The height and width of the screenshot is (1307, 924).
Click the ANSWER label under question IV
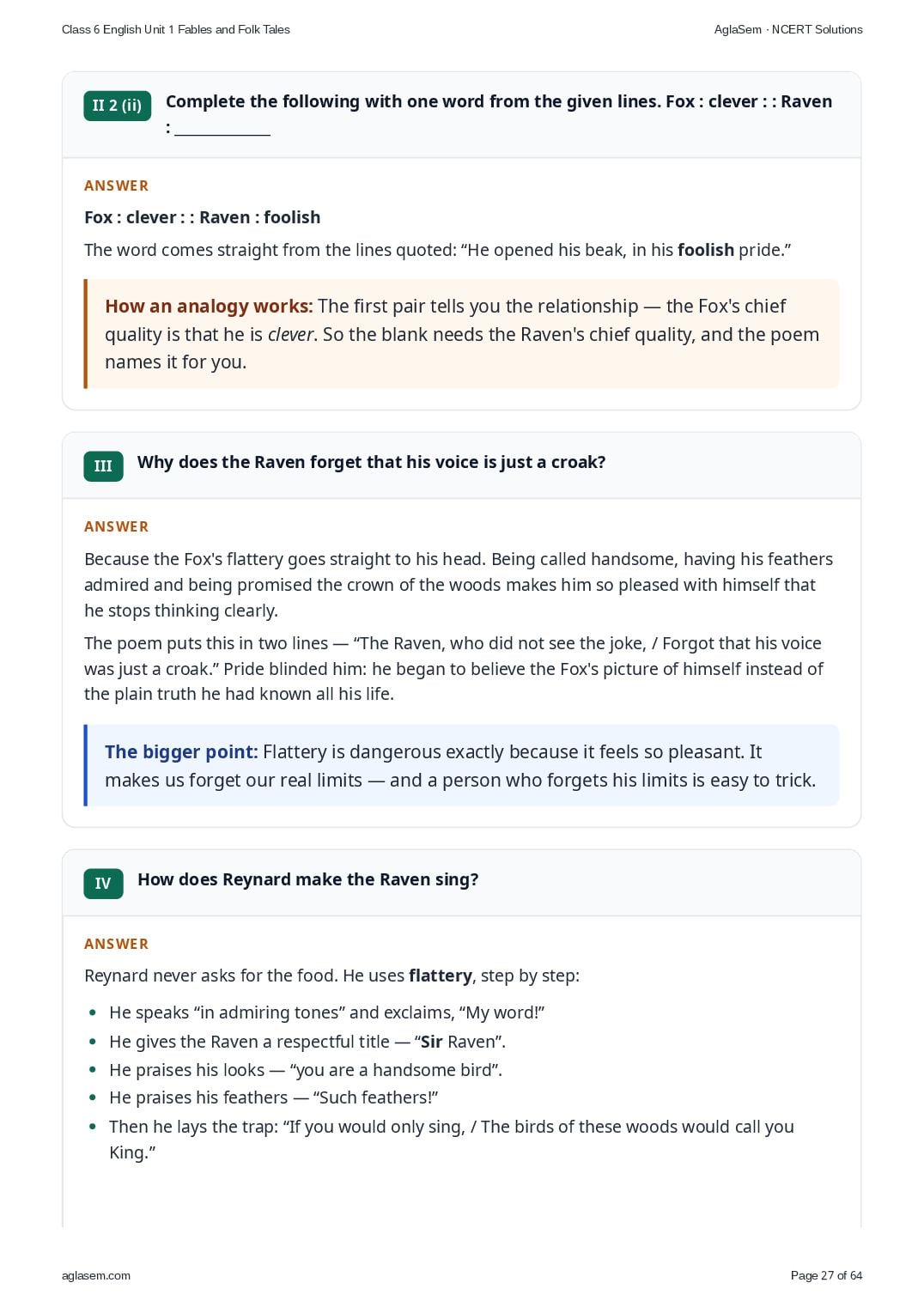click(117, 944)
